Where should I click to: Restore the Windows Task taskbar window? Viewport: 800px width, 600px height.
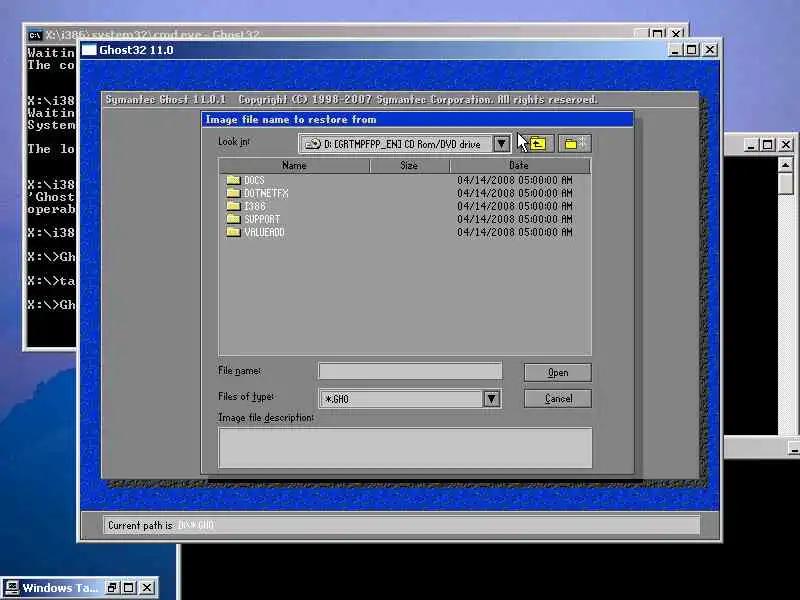[x=111, y=588]
